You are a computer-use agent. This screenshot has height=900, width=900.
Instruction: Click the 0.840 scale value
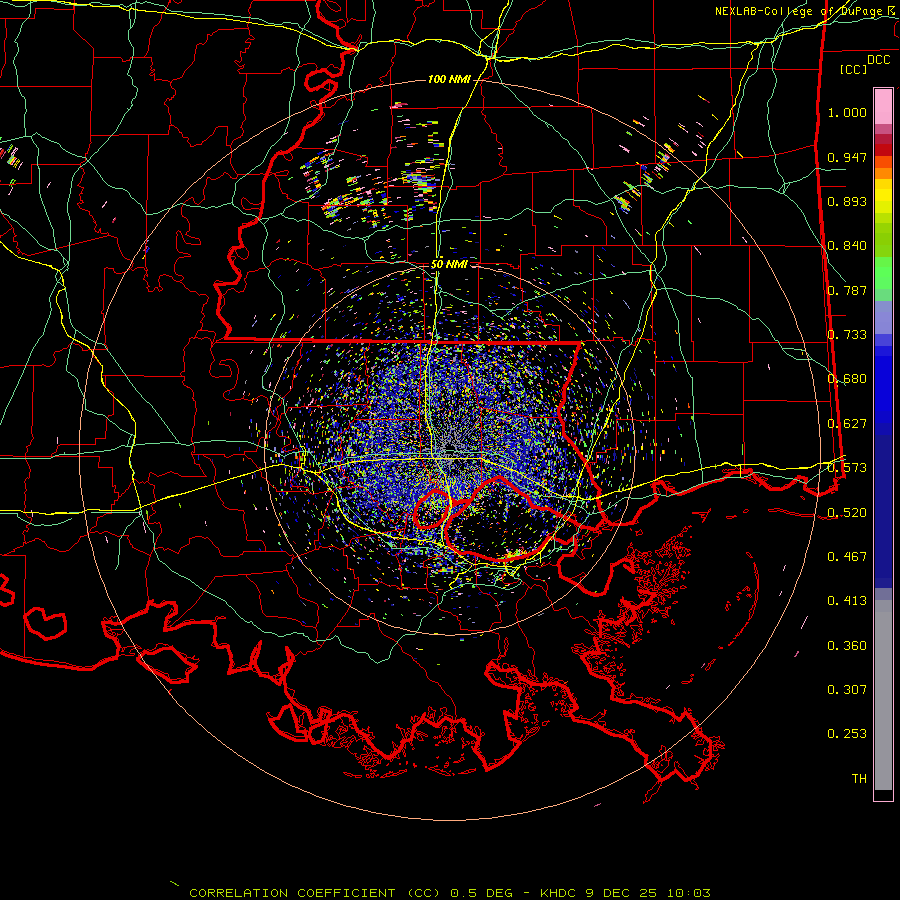point(847,246)
